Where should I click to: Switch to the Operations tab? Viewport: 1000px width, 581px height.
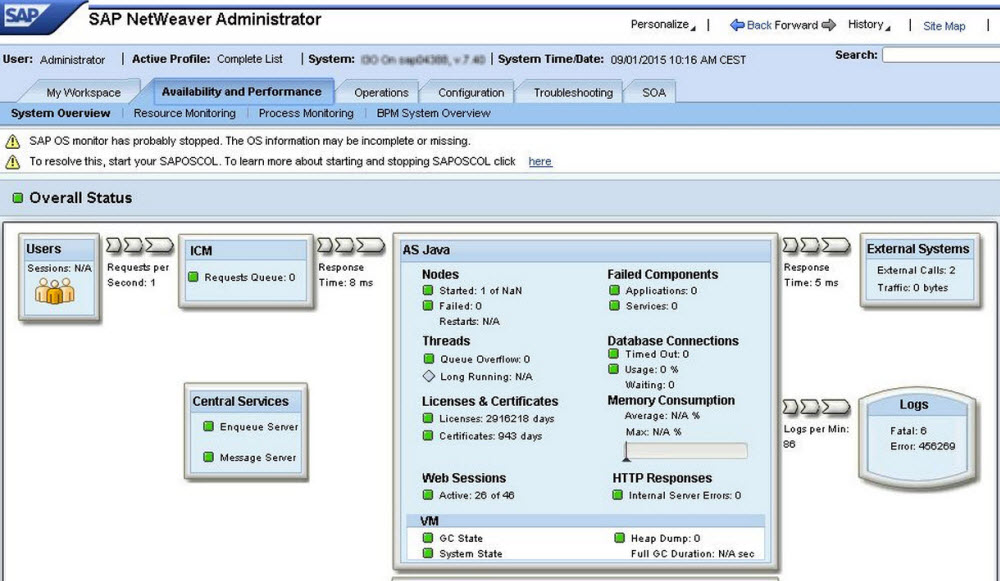381,92
